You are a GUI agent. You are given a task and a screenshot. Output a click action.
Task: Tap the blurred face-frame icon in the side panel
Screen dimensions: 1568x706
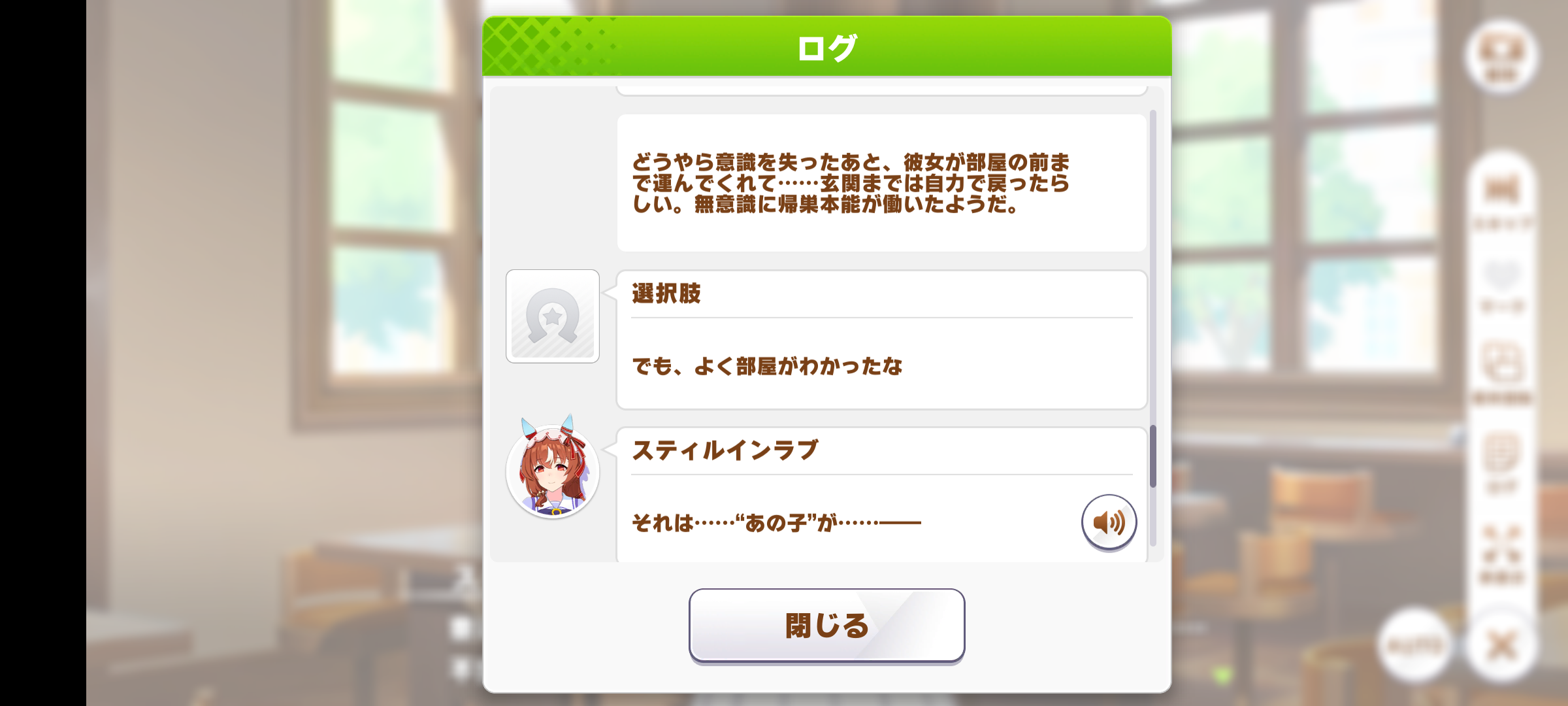(1502, 371)
